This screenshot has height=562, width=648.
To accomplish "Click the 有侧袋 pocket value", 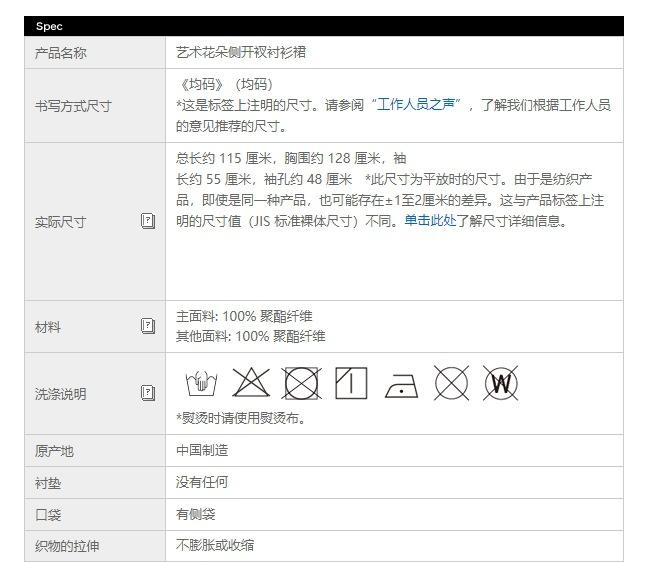I will 196,514.
